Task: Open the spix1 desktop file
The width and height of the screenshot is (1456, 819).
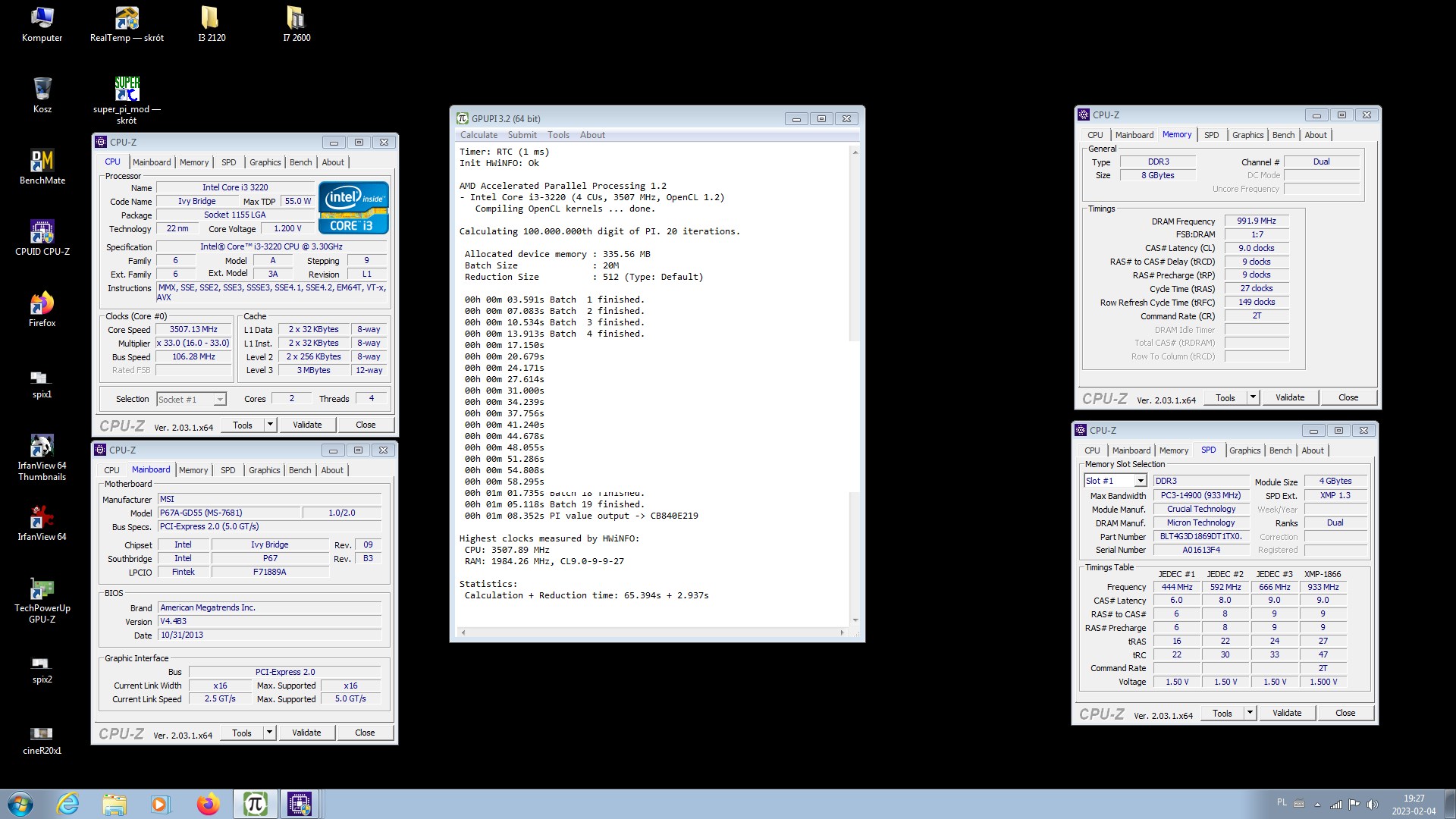Action: pos(42,383)
